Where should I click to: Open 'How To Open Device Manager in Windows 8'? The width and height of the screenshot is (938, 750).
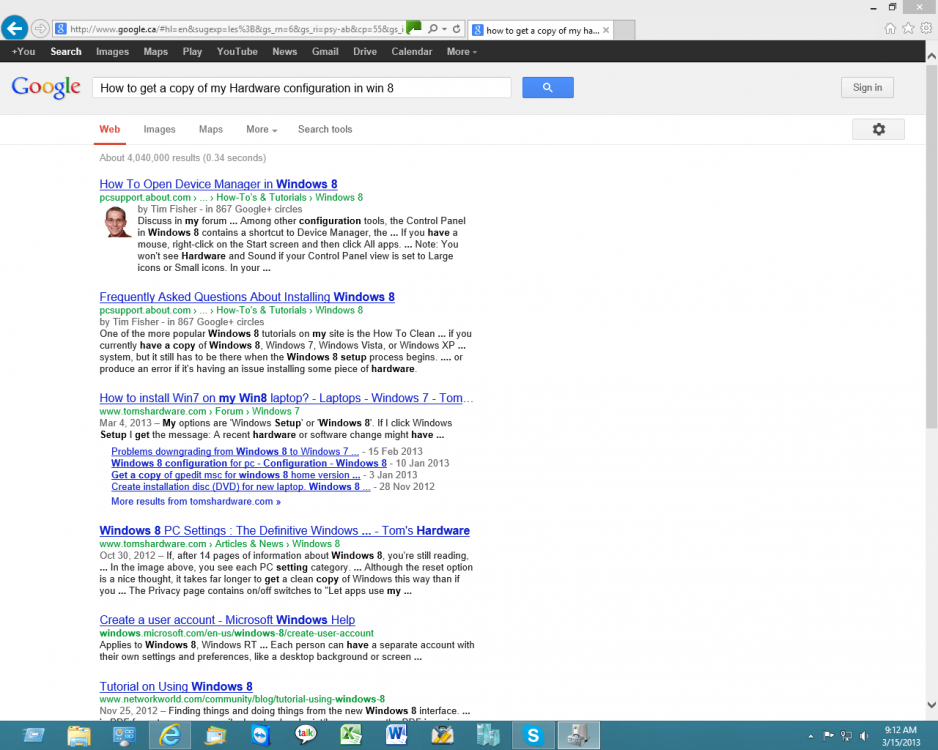point(218,184)
